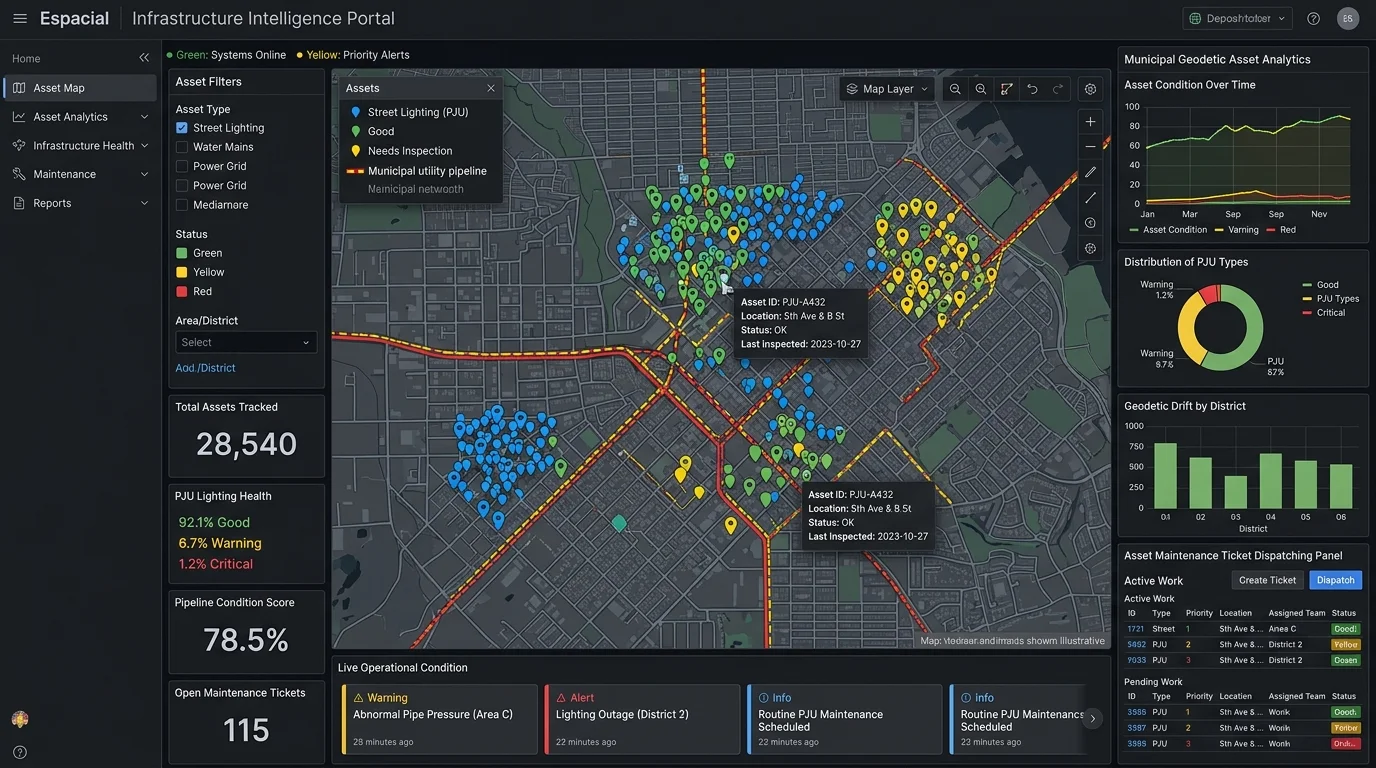Image resolution: width=1376 pixels, height=768 pixels.
Task: Click the Create Ticket button
Action: [x=1267, y=580]
